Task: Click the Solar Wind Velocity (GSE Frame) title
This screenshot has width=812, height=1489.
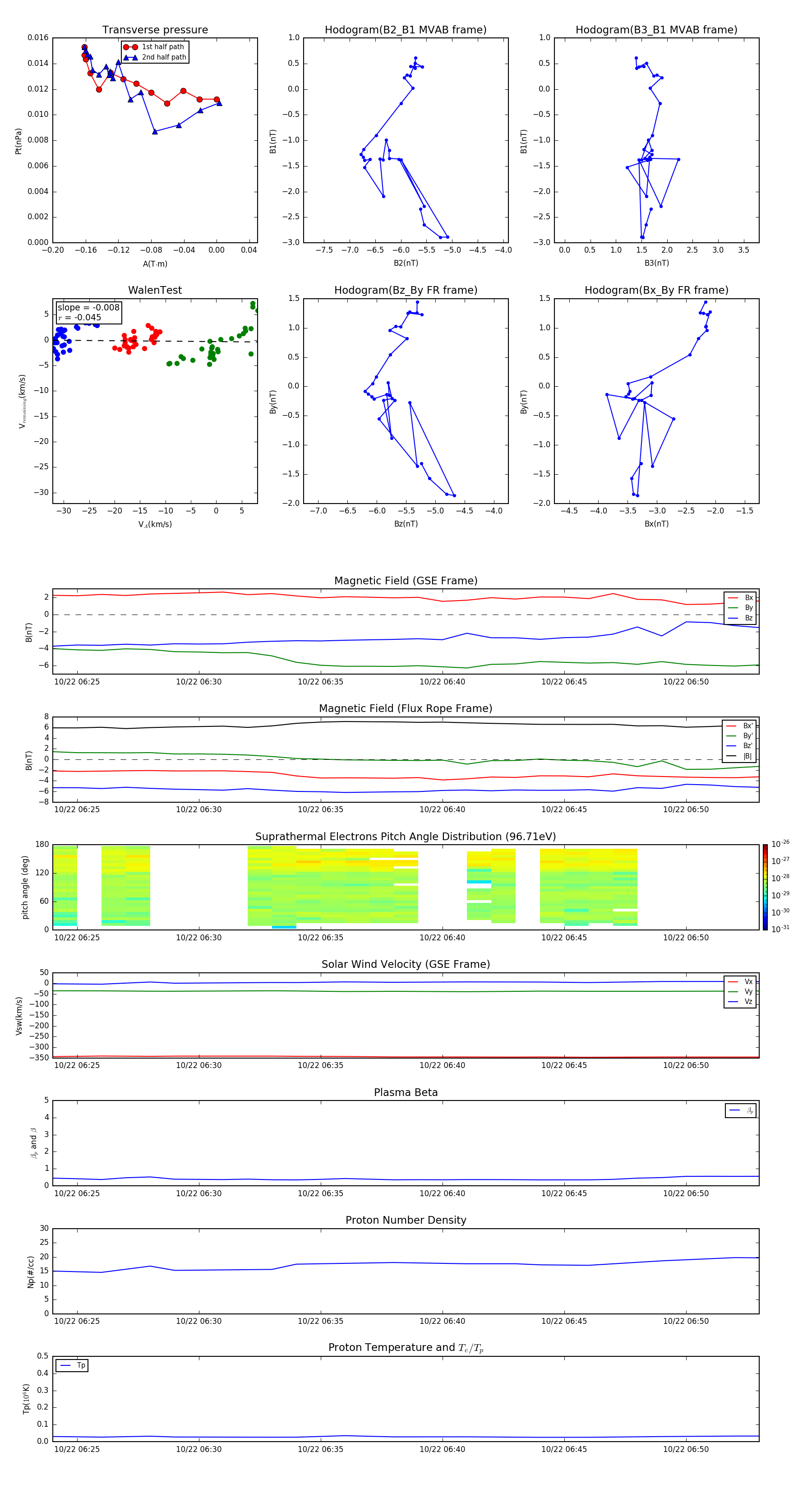Action: coord(406,964)
